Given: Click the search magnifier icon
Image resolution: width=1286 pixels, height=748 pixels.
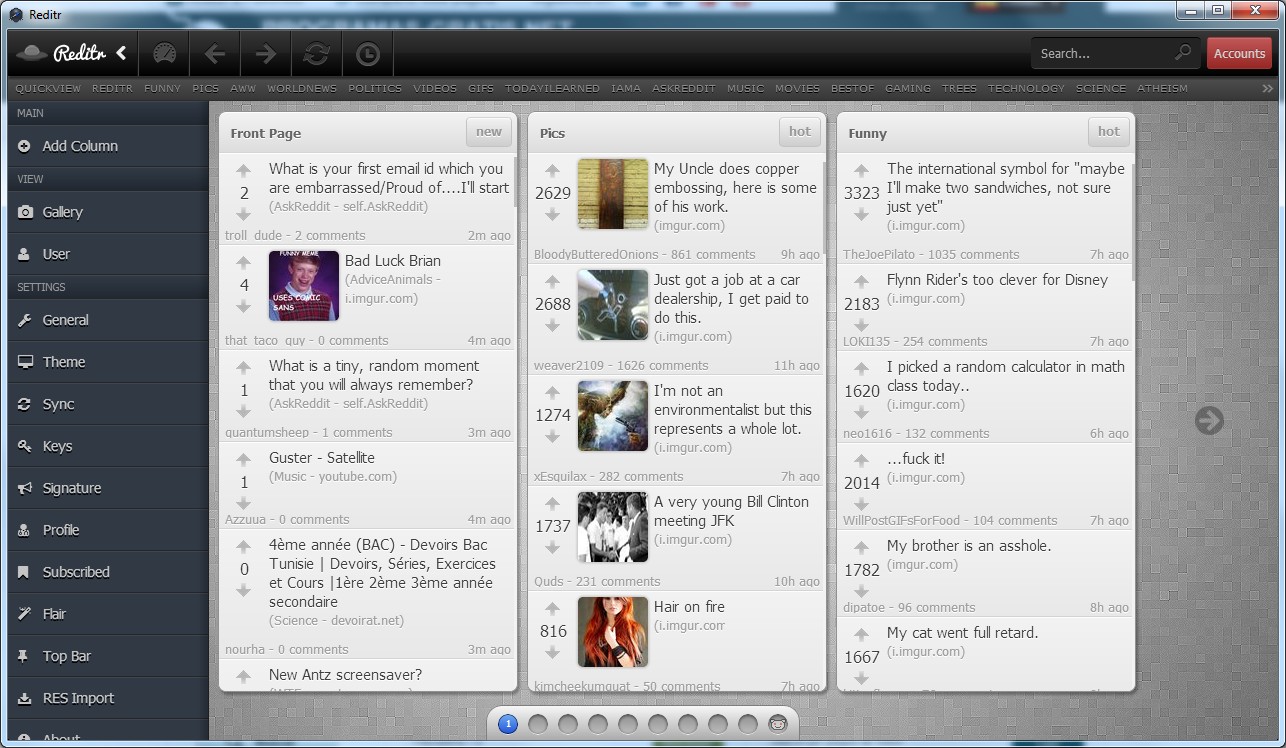Looking at the screenshot, I should [x=1183, y=53].
